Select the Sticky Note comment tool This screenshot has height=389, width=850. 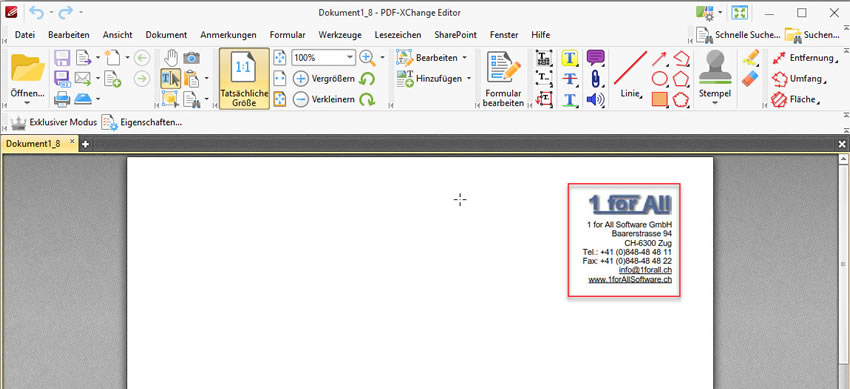click(595, 58)
